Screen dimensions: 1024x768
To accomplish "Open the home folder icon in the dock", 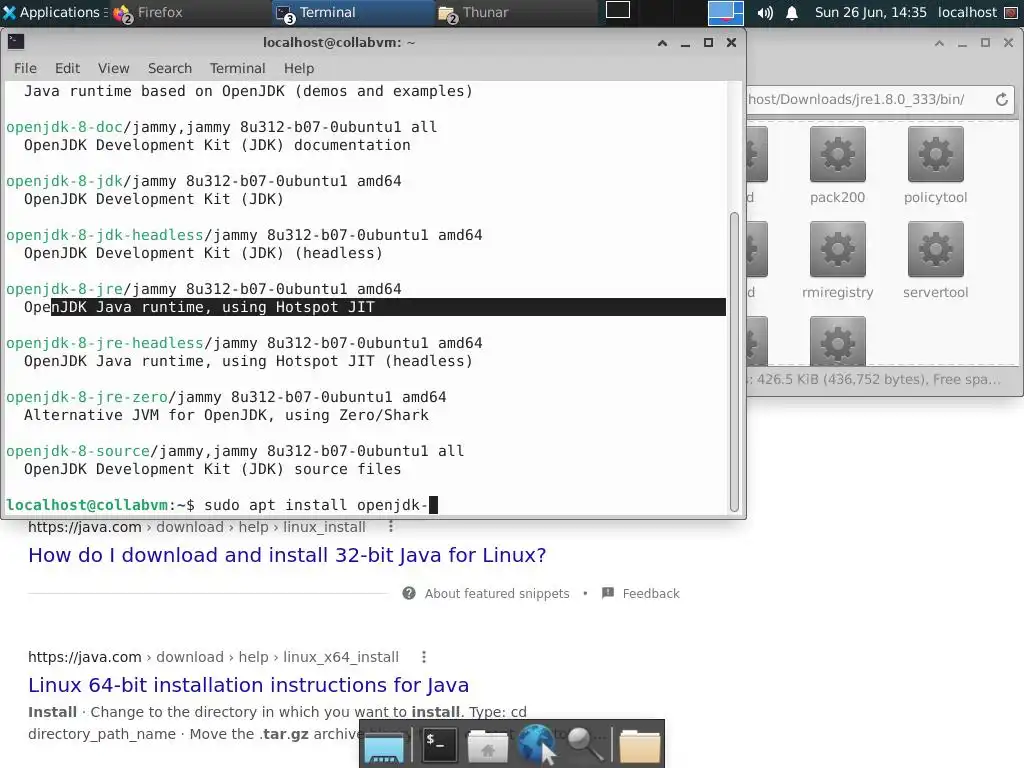I will (487, 745).
